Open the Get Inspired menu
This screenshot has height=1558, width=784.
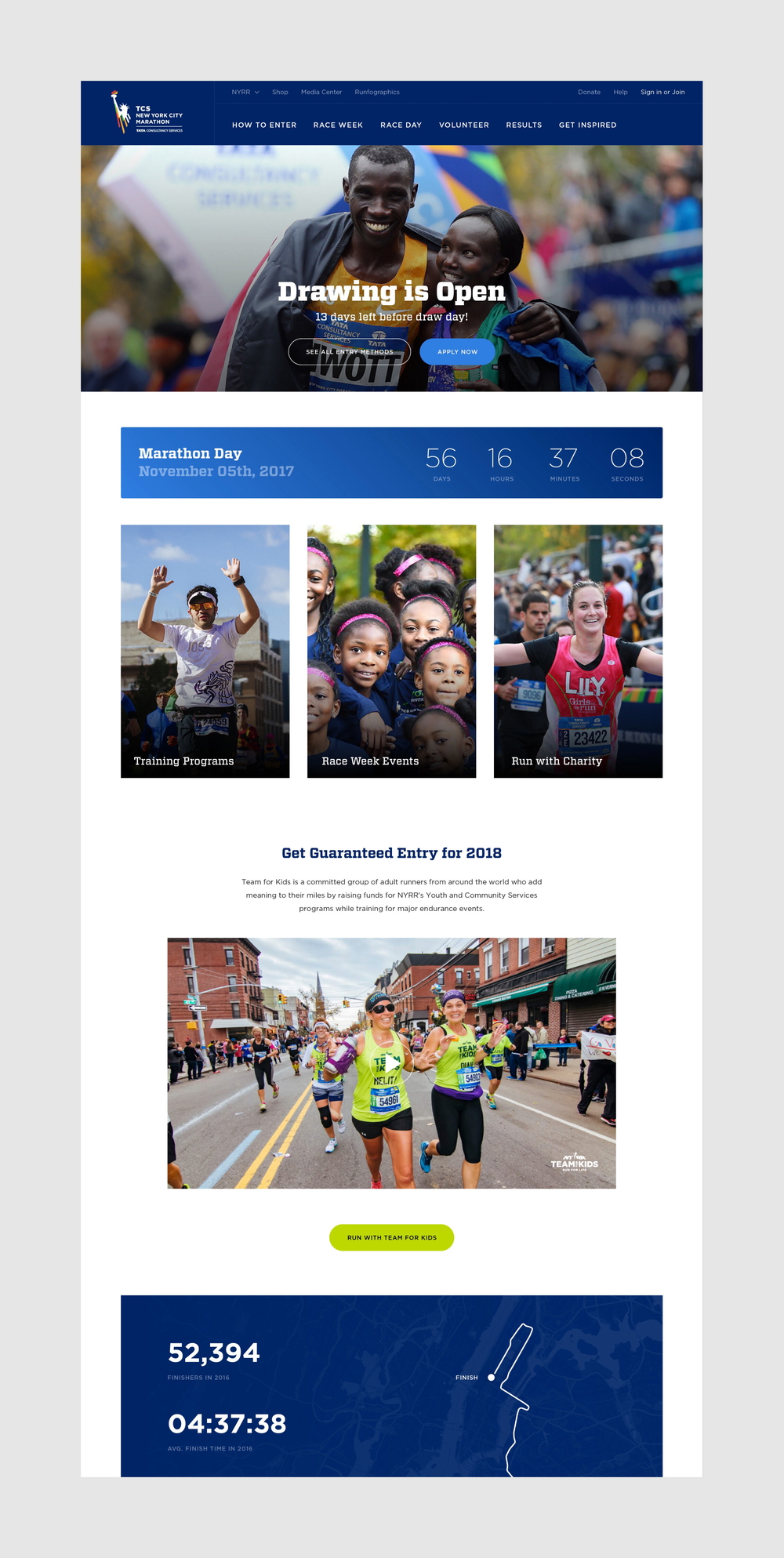[587, 125]
